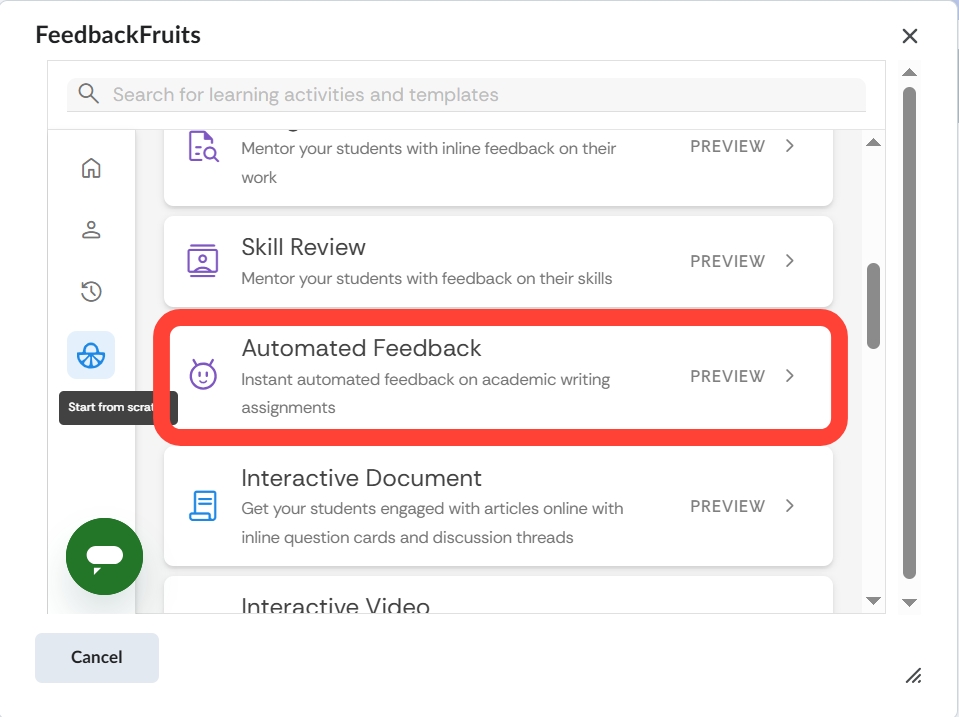Click the Skill Review activity icon
Image resolution: width=959 pixels, height=717 pixels.
click(x=203, y=261)
